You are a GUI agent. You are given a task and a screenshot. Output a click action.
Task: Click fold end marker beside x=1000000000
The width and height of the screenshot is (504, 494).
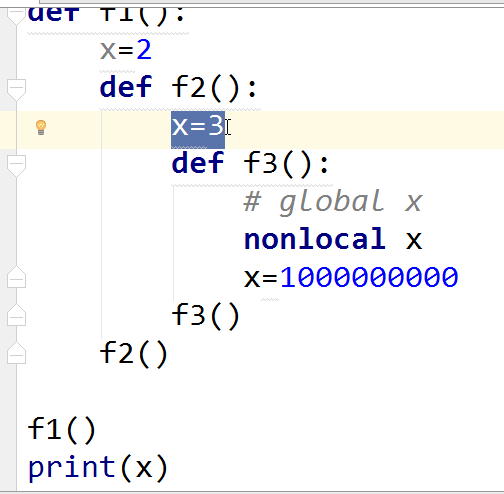16,277
